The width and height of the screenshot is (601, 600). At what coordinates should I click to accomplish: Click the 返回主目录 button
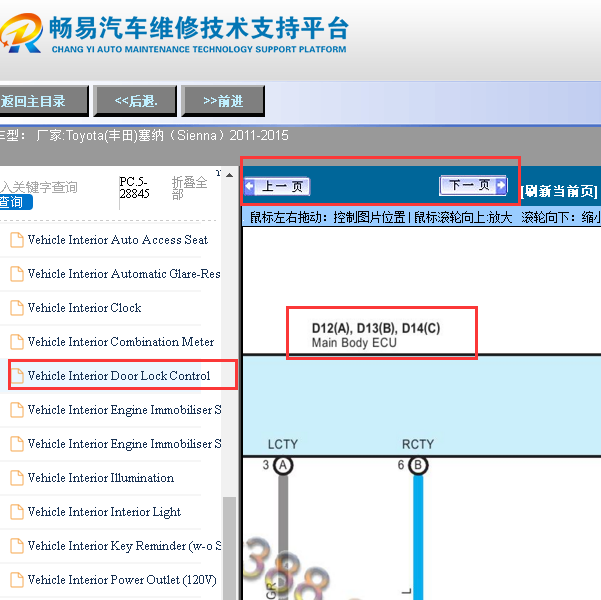tap(43, 101)
